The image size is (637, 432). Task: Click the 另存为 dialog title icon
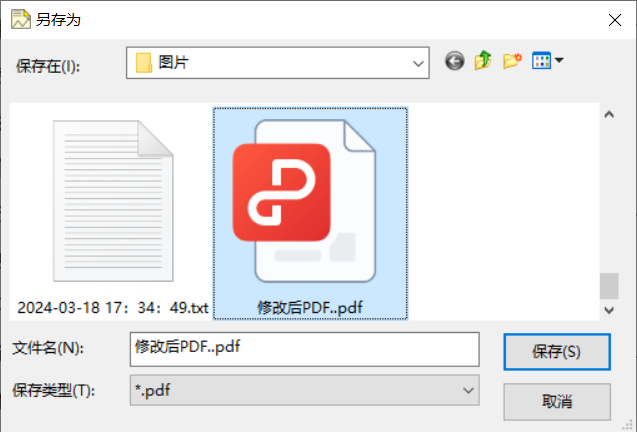tap(21, 19)
